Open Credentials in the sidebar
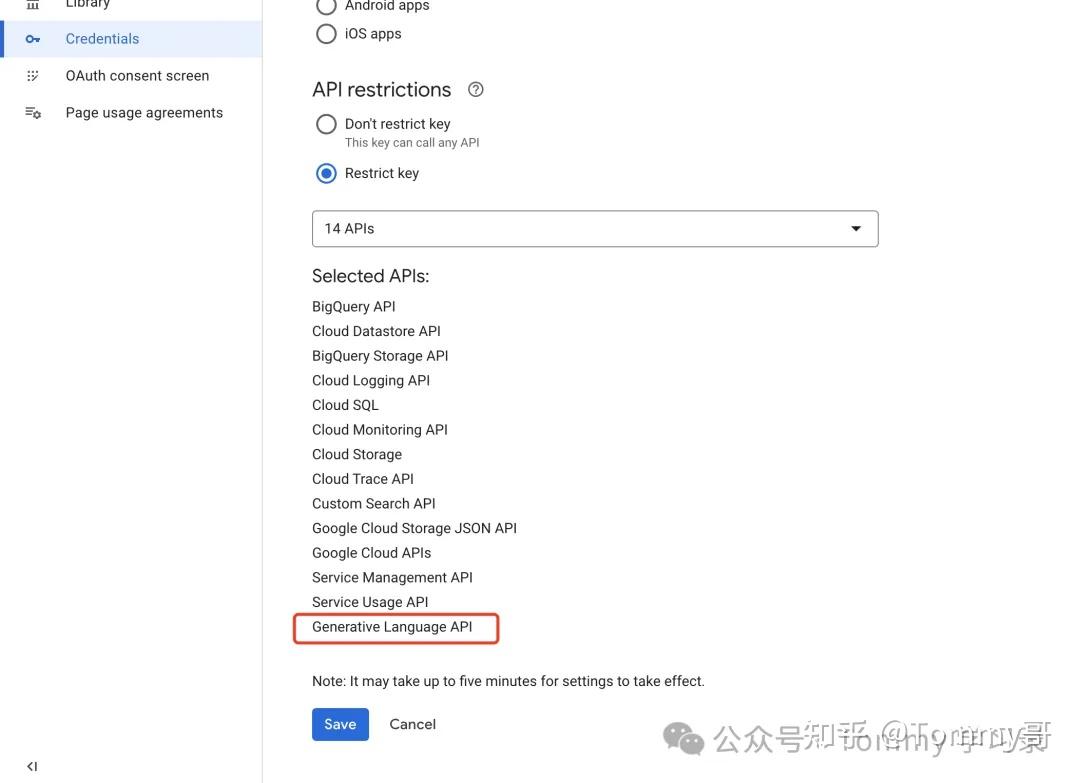 point(102,39)
